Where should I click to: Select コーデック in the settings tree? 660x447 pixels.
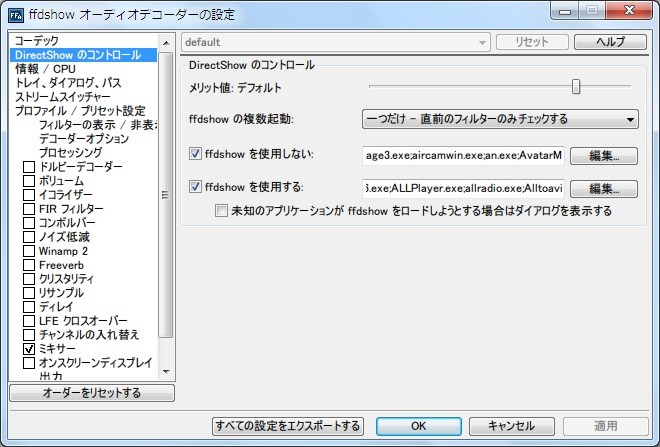[37, 41]
